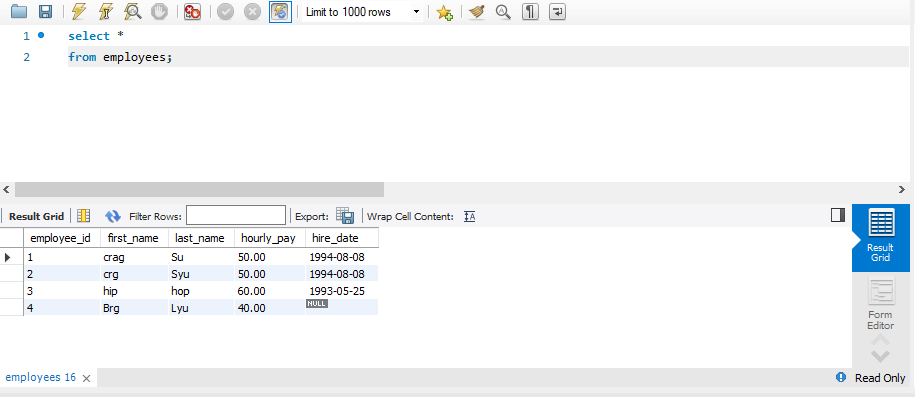915x397 pixels.
Task: Show previous result views up chevron
Action: click(x=881, y=340)
